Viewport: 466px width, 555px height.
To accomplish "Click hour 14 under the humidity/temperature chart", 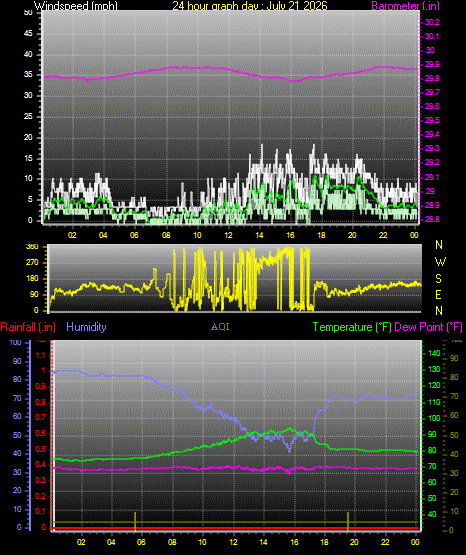I will tap(263, 542).
